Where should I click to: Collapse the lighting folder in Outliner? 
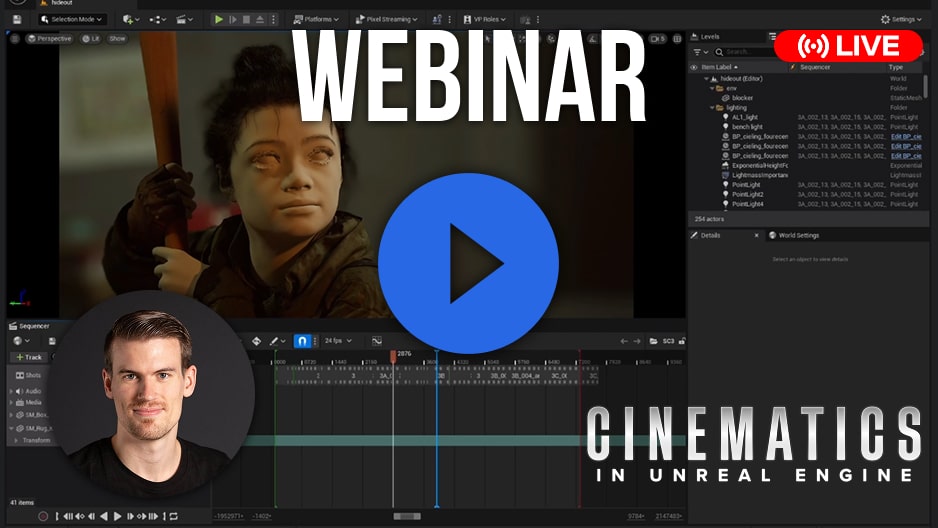[712, 108]
